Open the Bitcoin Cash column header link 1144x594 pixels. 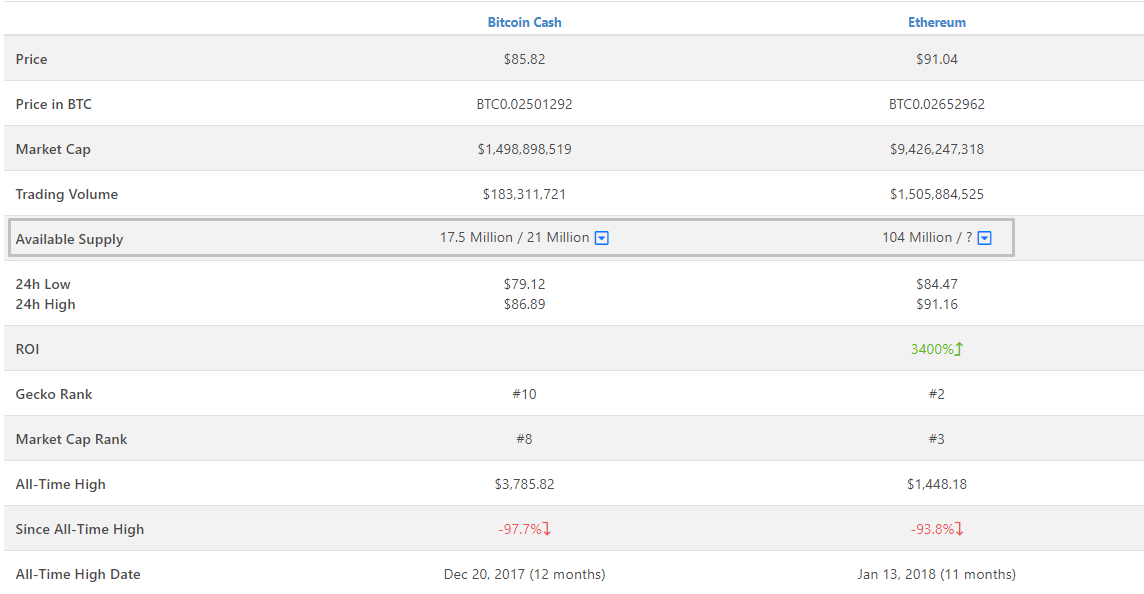pyautogui.click(x=525, y=22)
